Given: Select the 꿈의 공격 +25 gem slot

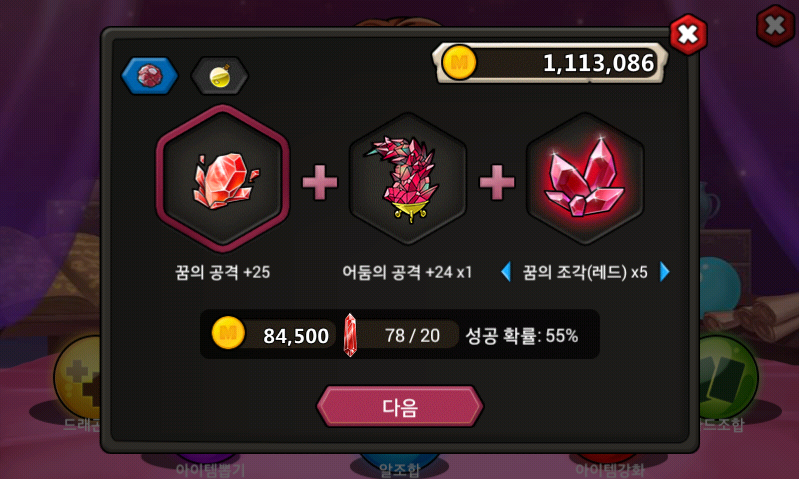Looking at the screenshot, I should click(223, 178).
